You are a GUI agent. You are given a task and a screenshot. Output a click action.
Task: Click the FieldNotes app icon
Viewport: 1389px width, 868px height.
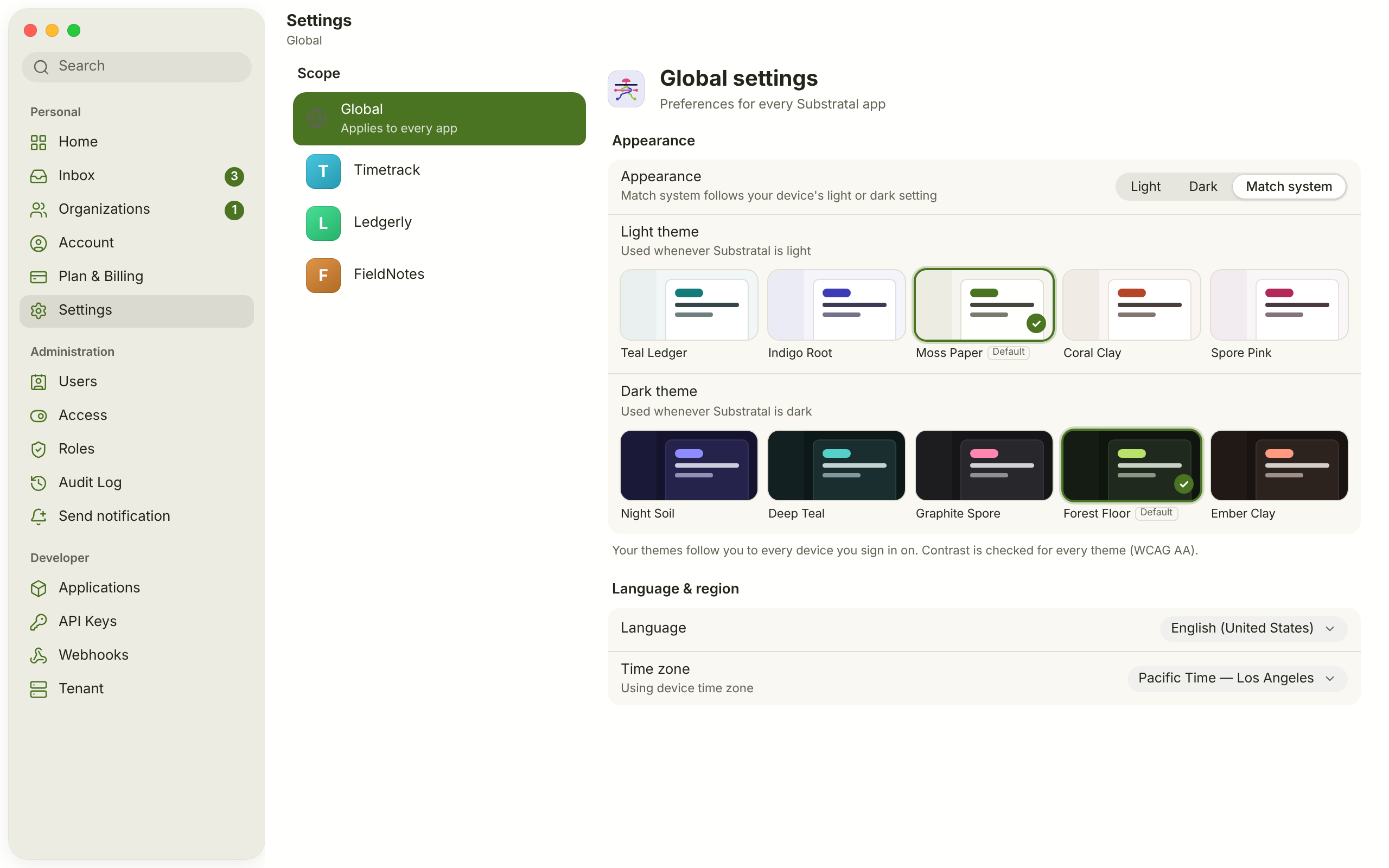(323, 276)
